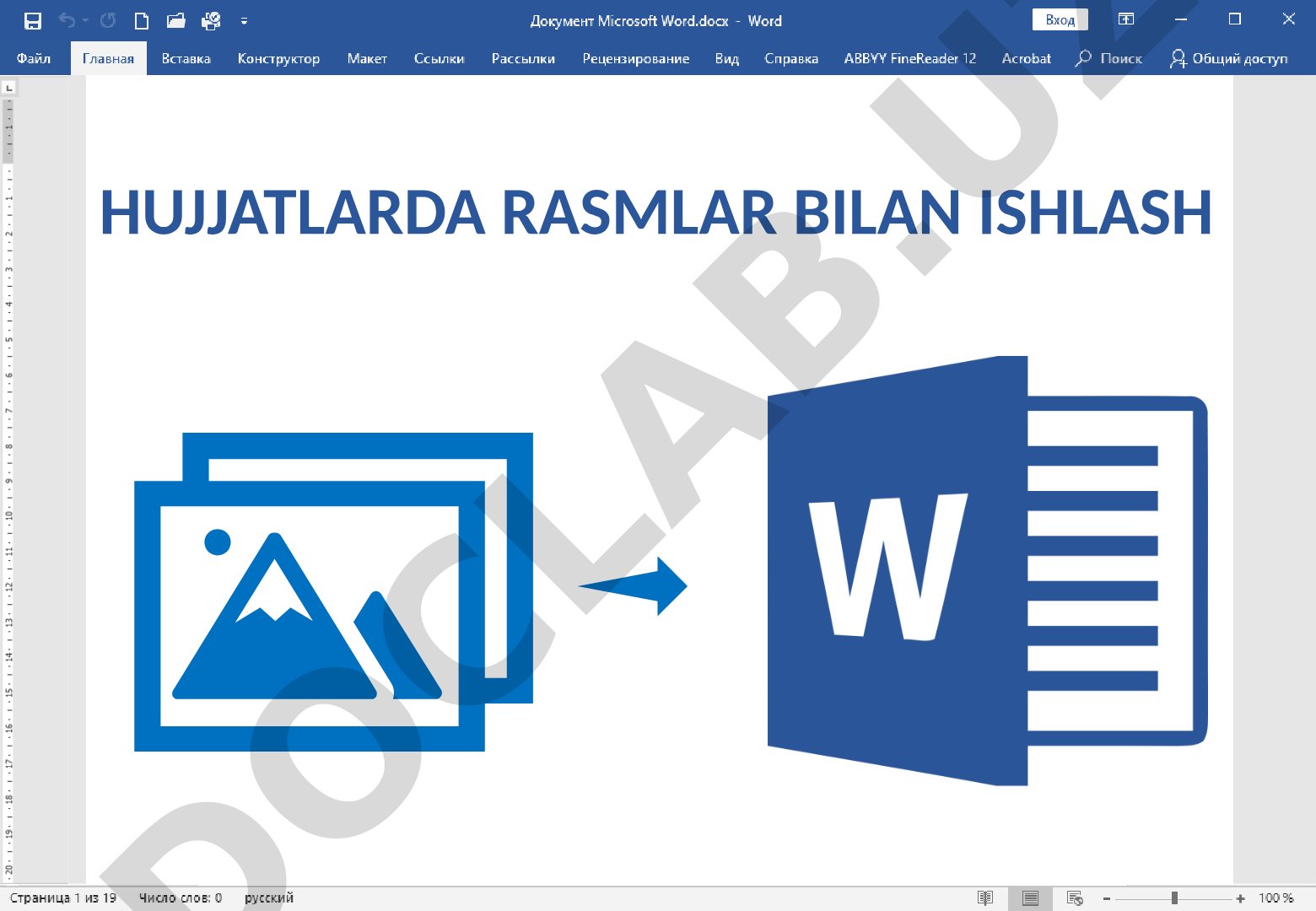
Task: Click the icon with checkmark in quick access toolbar
Action: [211, 20]
